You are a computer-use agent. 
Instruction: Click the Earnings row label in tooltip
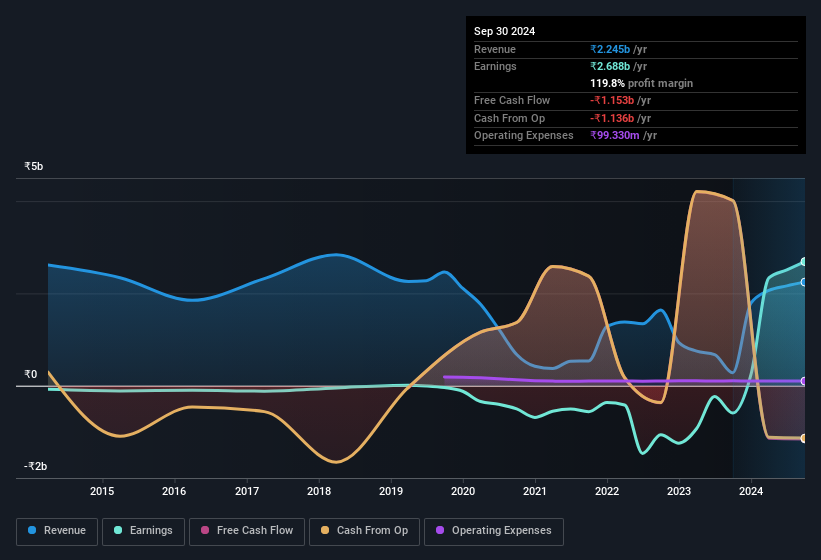point(495,66)
